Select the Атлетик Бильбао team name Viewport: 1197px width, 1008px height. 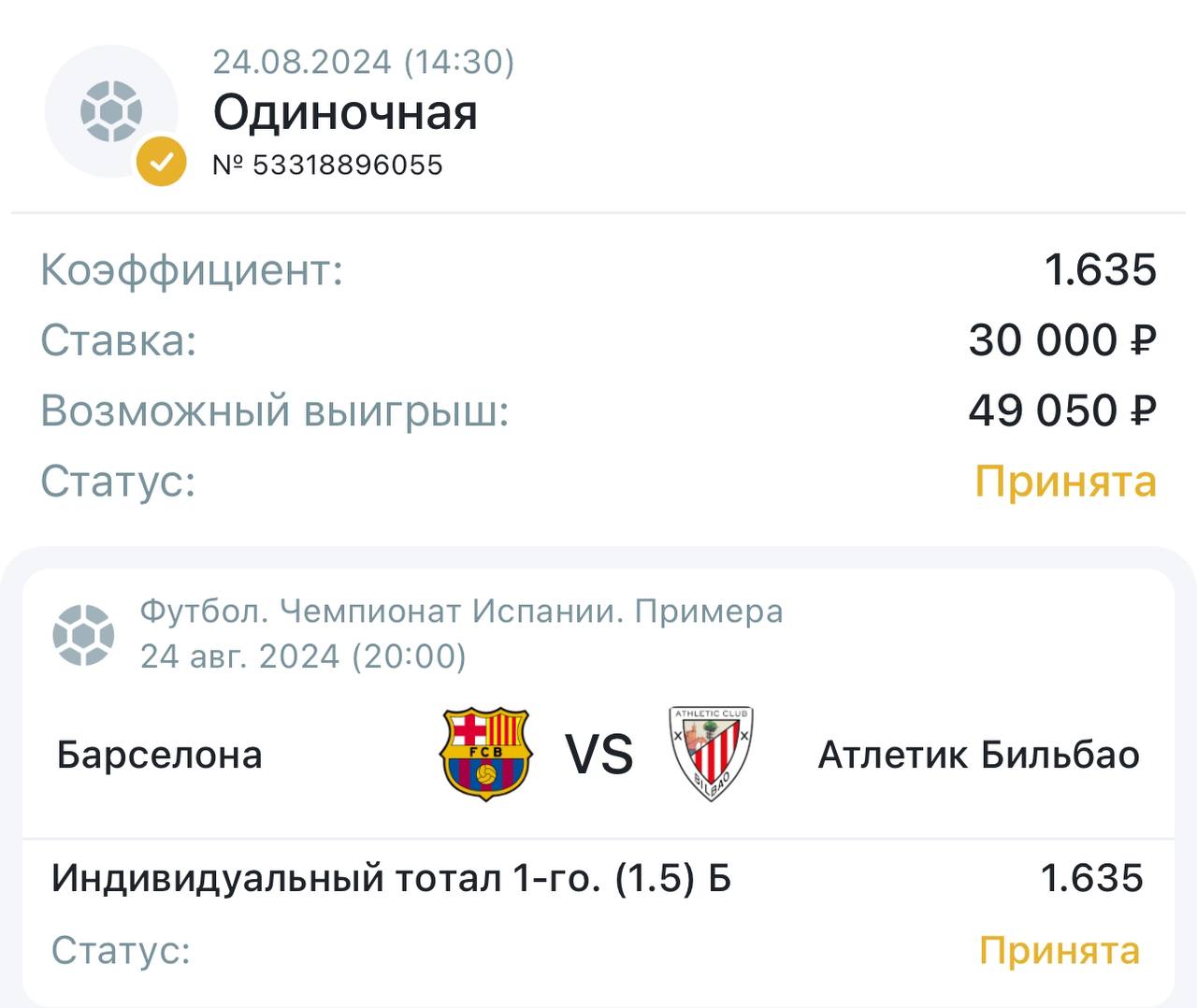tap(978, 756)
